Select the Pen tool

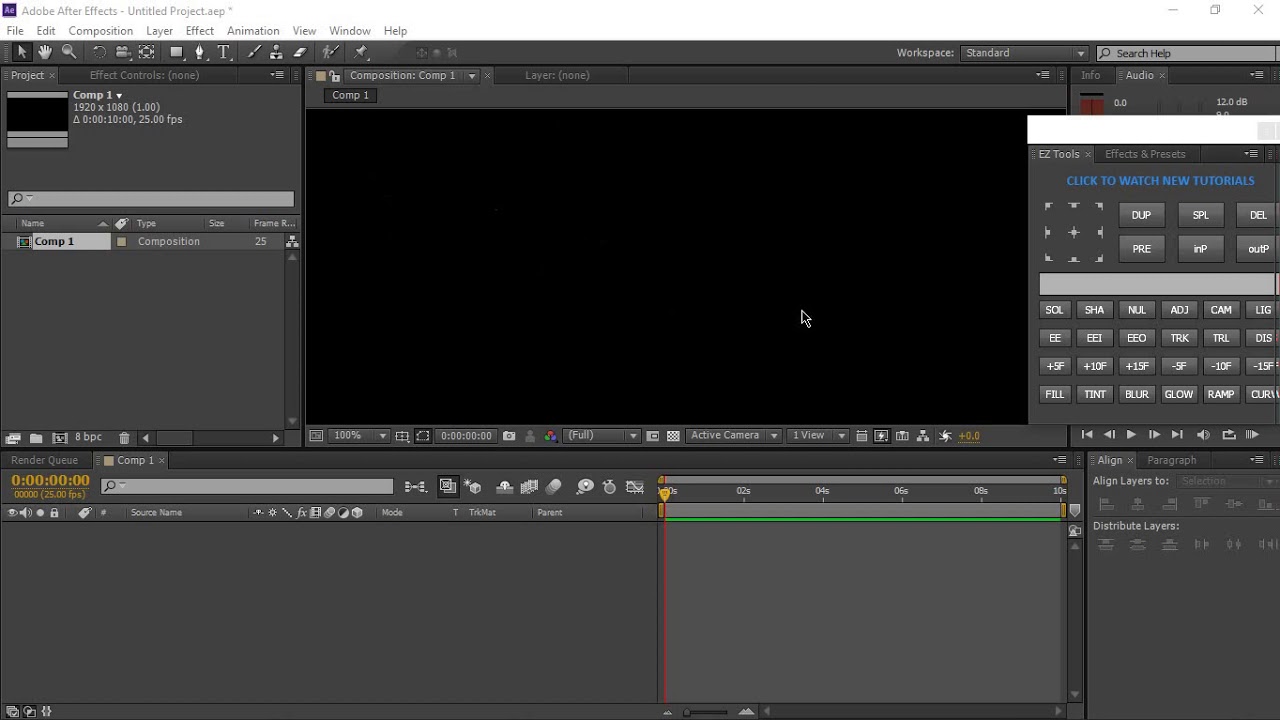click(200, 52)
